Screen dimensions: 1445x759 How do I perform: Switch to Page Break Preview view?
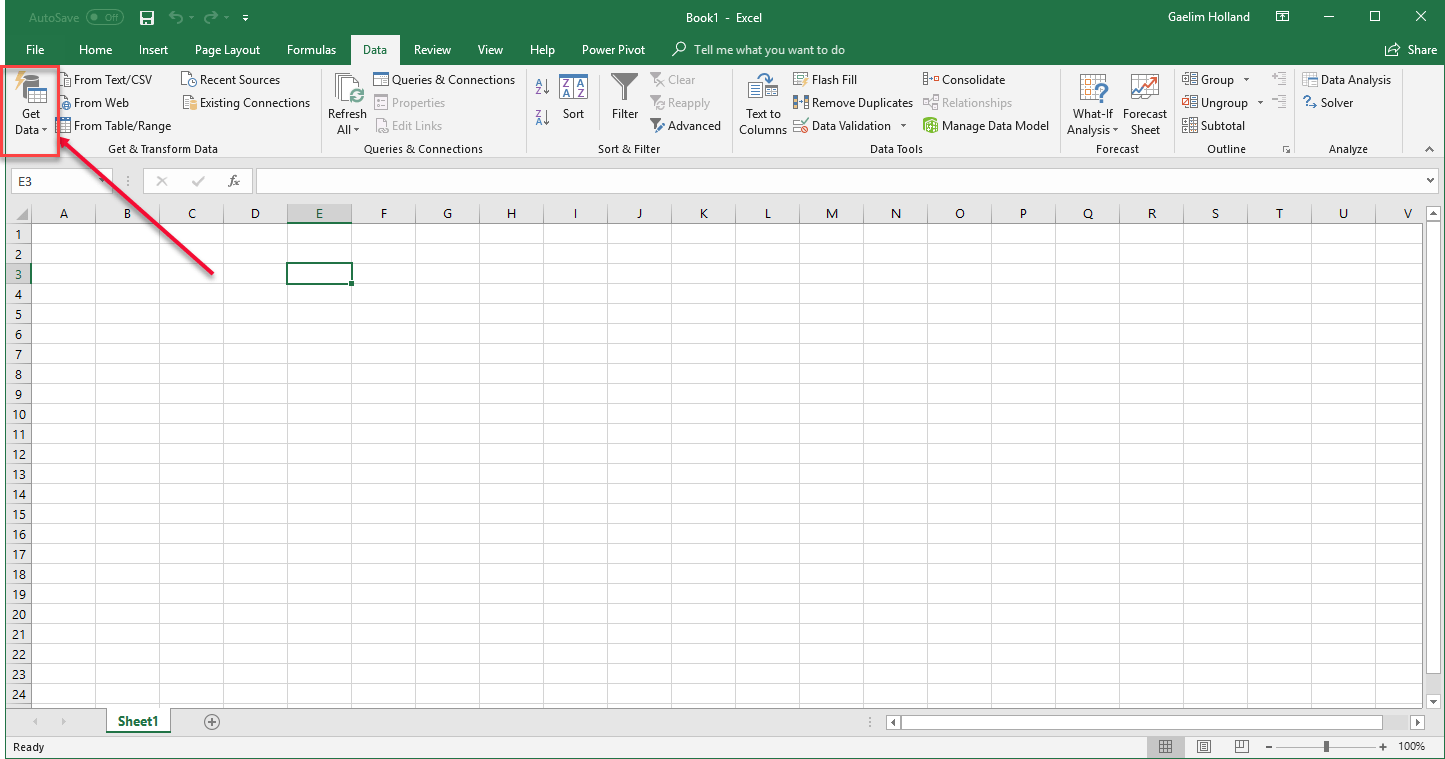[x=1241, y=747]
